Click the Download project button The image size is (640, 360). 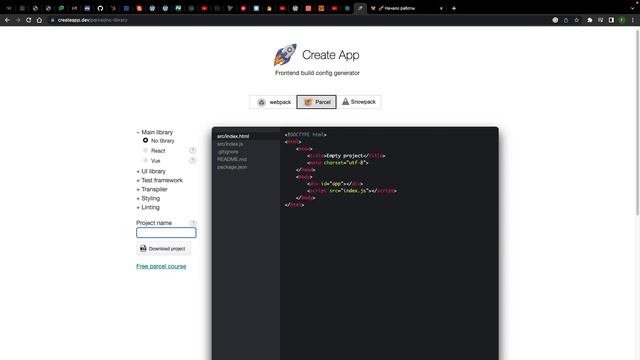pos(163,249)
